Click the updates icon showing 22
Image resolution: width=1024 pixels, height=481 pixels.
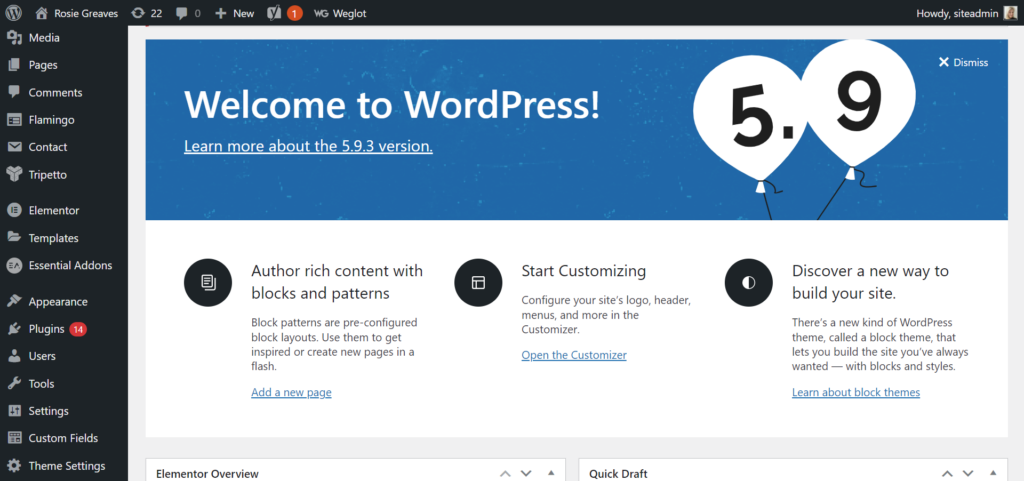click(138, 13)
